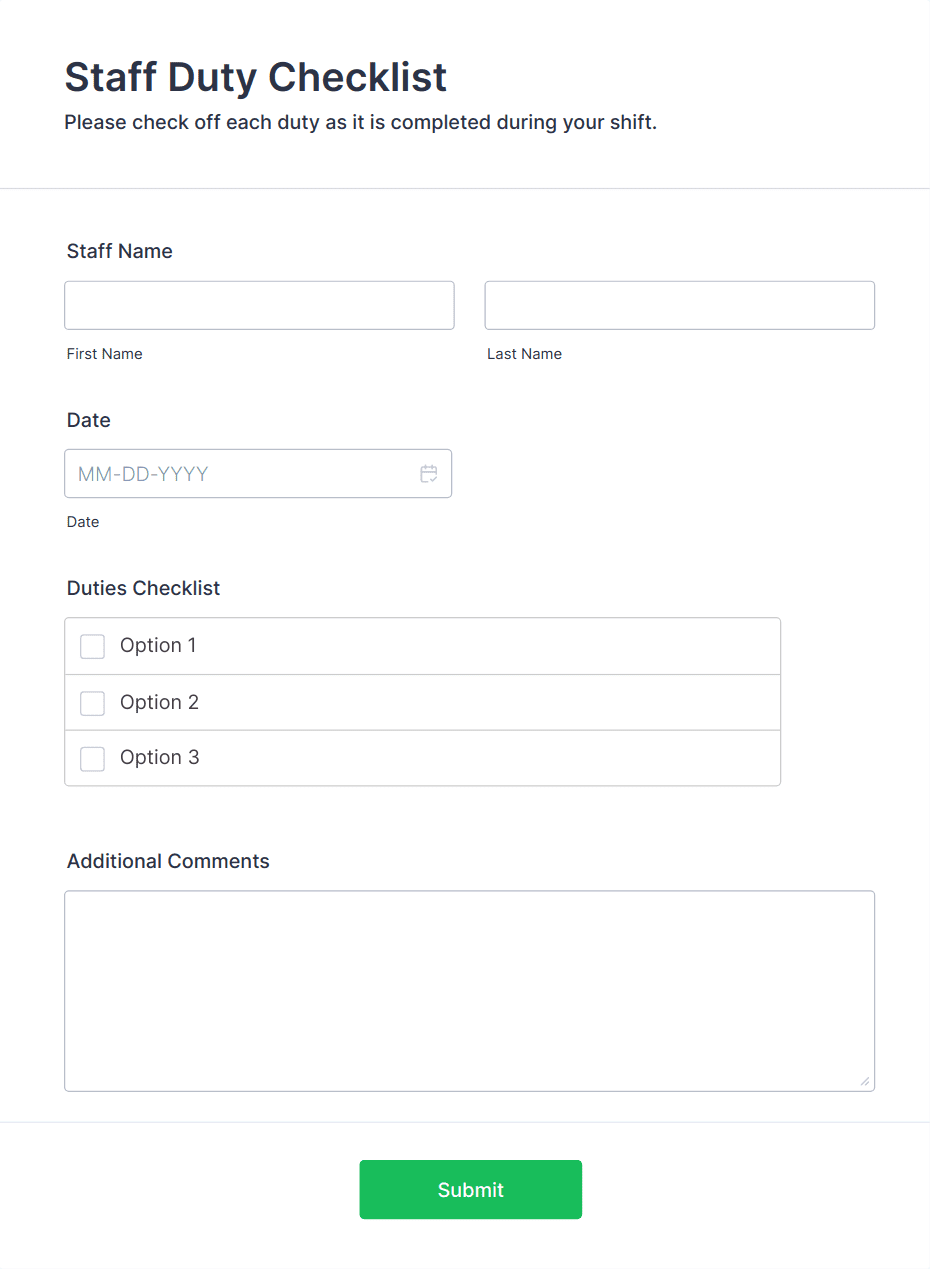Screen dimensions: 930x1269
Task: Click the 'Staff Name' field label
Action: [x=120, y=251]
